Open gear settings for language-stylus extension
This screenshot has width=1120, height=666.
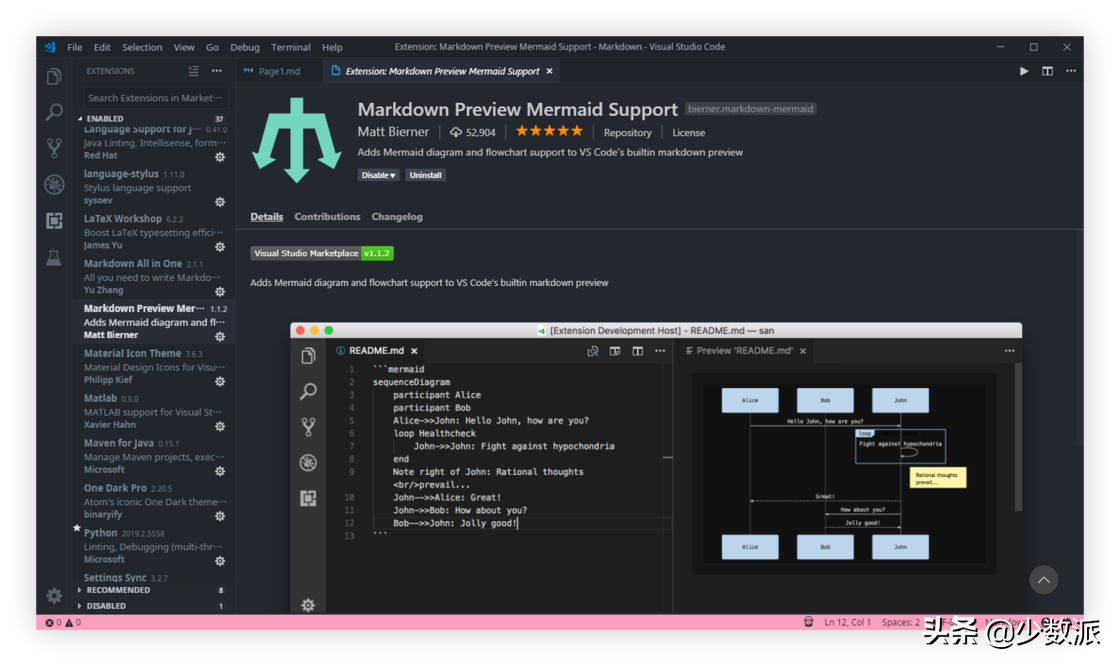pyautogui.click(x=220, y=202)
